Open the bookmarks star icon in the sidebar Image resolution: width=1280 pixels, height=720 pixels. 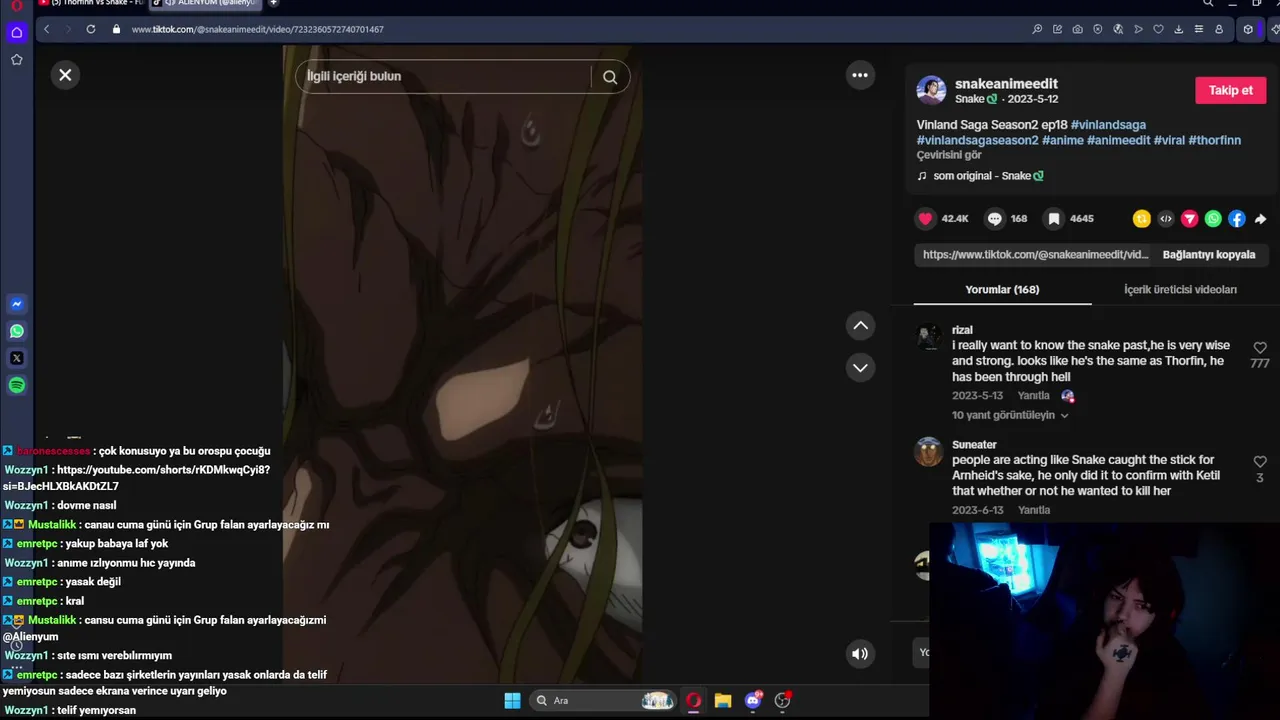pos(17,60)
